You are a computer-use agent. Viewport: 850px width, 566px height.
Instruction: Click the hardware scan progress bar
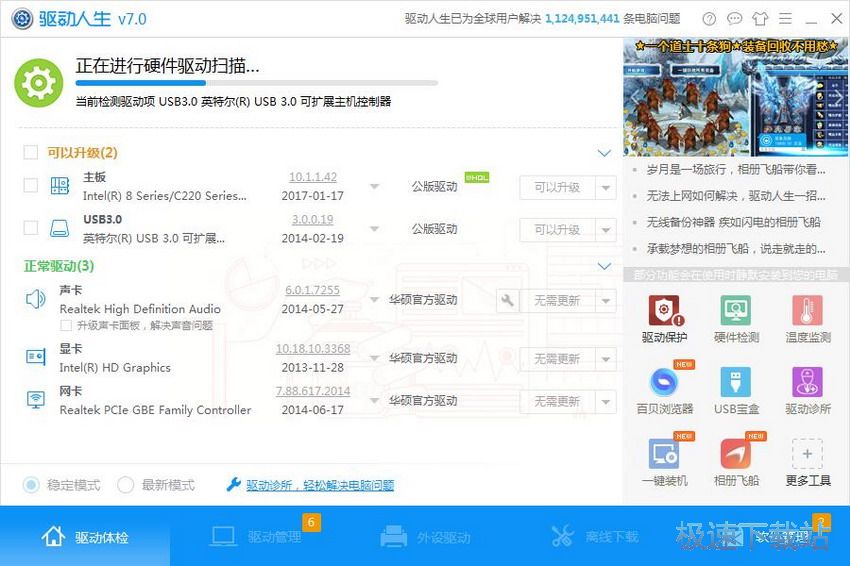256,83
